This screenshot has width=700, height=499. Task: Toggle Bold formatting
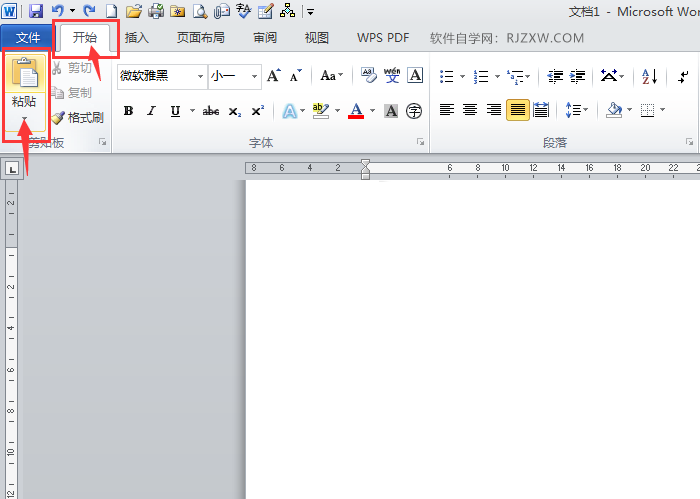tap(128, 111)
